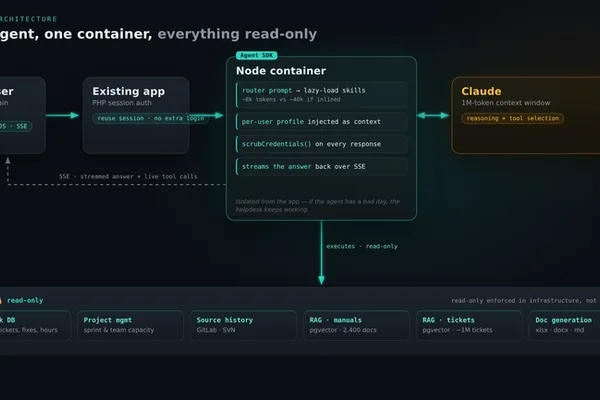
Task: Click 'scrubCredentials() on every response' row
Action: pyautogui.click(x=321, y=144)
